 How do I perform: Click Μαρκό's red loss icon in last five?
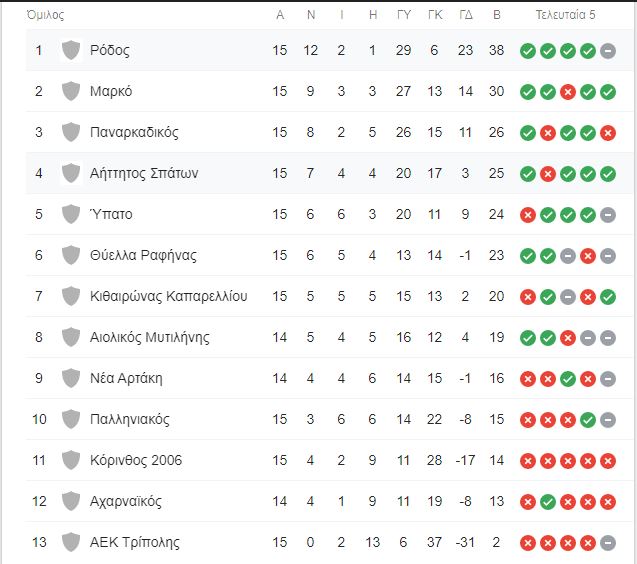tap(568, 92)
